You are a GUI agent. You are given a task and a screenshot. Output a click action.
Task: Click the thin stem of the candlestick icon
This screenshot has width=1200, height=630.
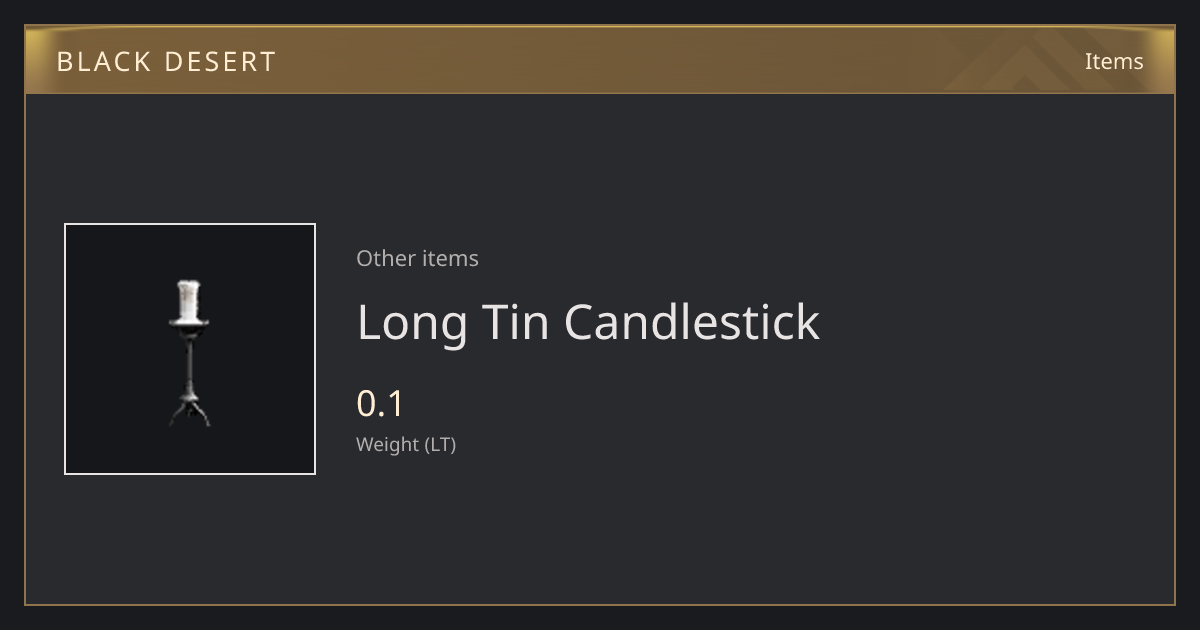coord(189,367)
